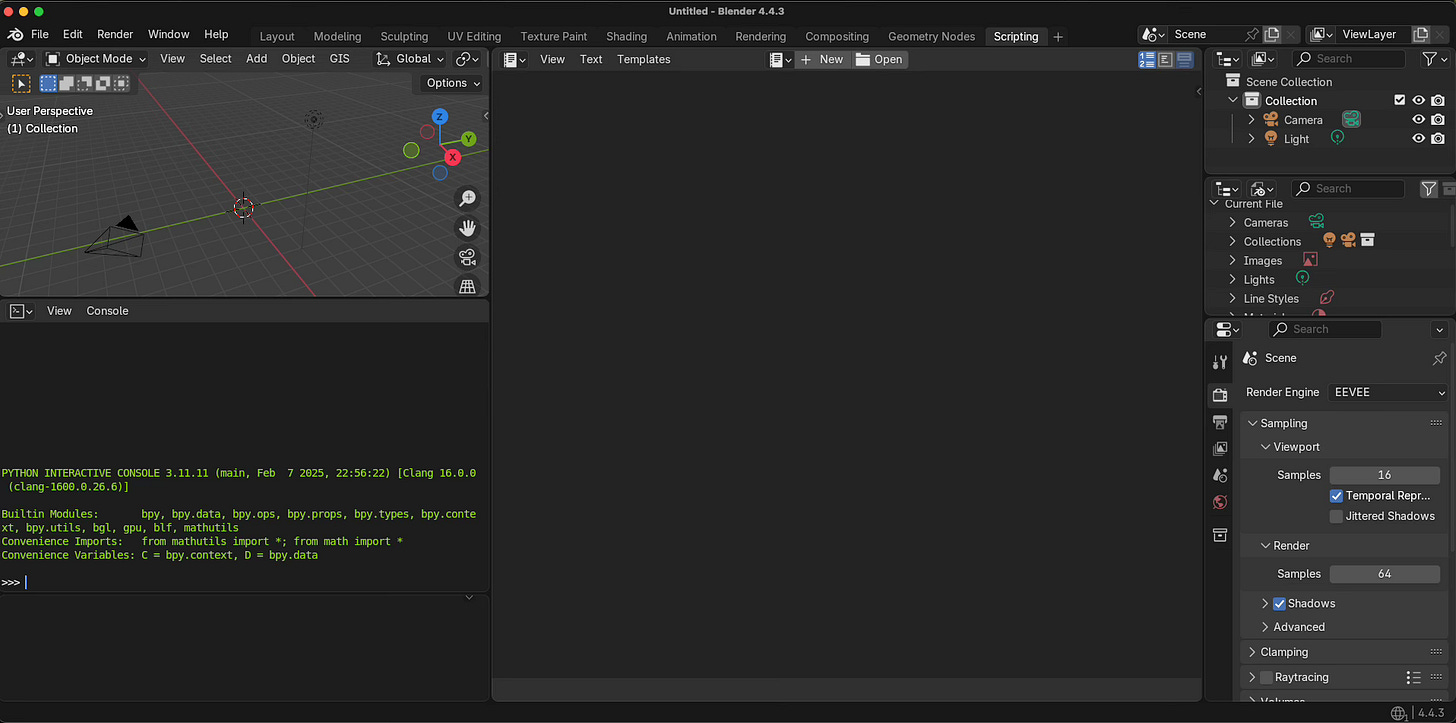Select the Tweak tool in viewport
Image resolution: width=1456 pixels, height=723 pixels.
click(x=21, y=84)
